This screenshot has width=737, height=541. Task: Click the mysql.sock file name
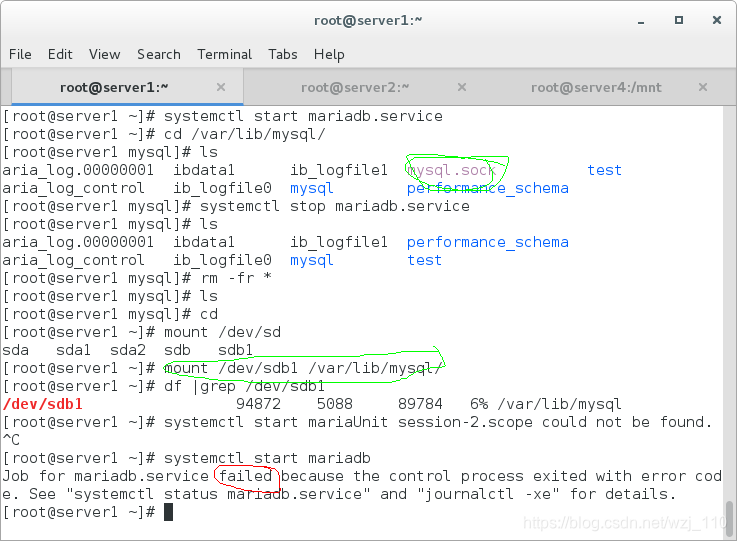451,170
